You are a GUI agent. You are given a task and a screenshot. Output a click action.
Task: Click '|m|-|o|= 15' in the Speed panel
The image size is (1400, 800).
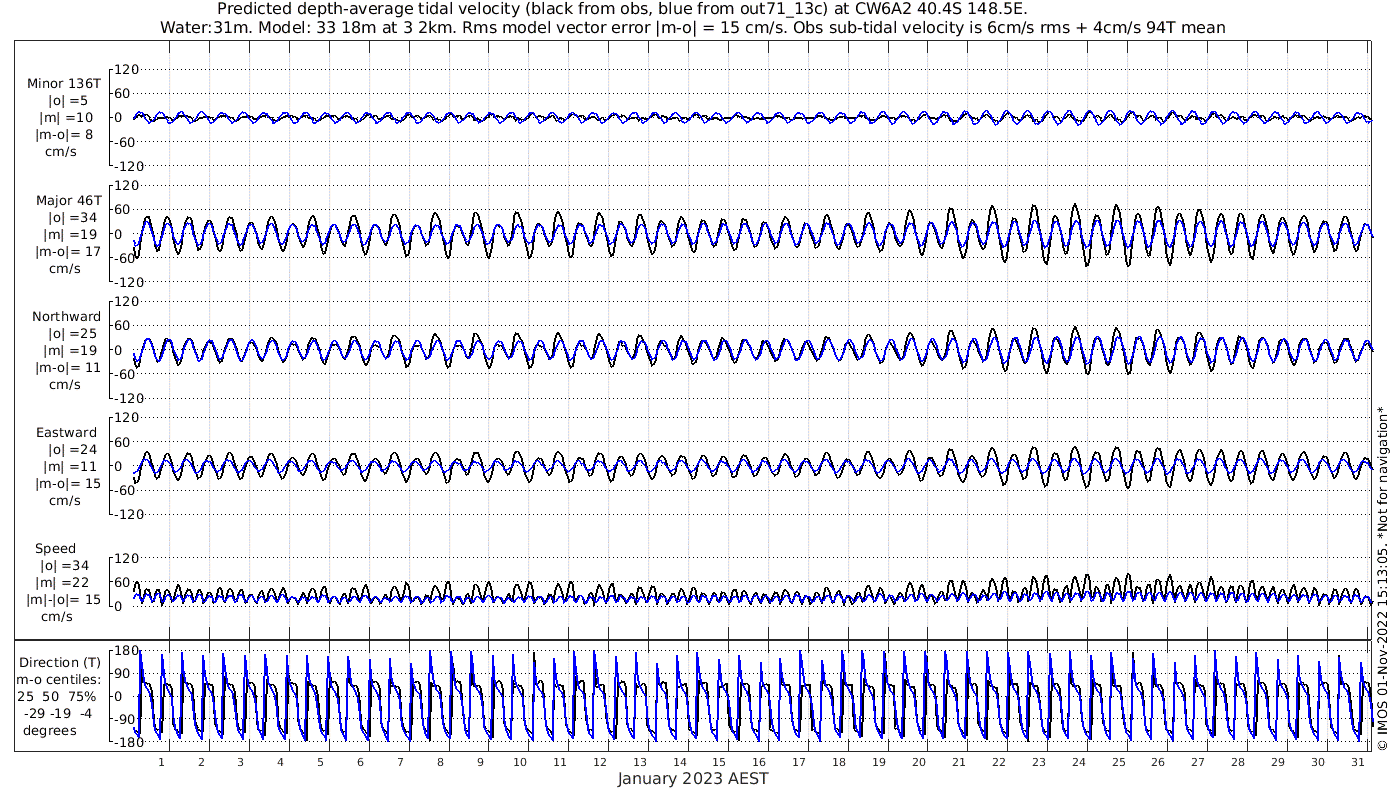(x=64, y=601)
